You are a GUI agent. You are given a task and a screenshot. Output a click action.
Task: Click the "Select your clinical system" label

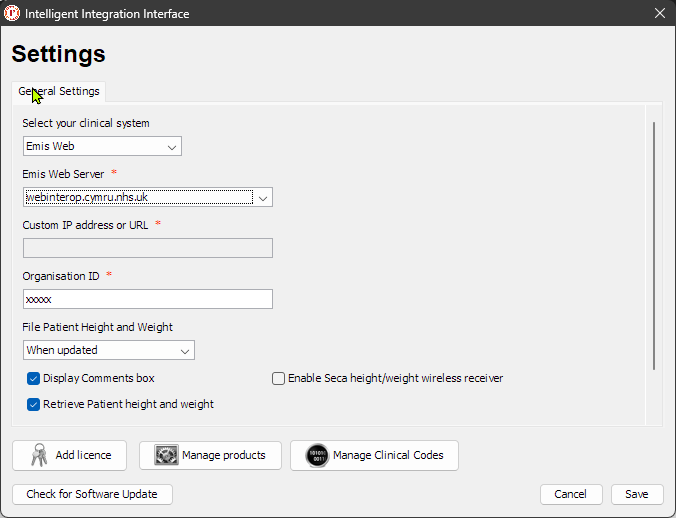tap(86, 123)
